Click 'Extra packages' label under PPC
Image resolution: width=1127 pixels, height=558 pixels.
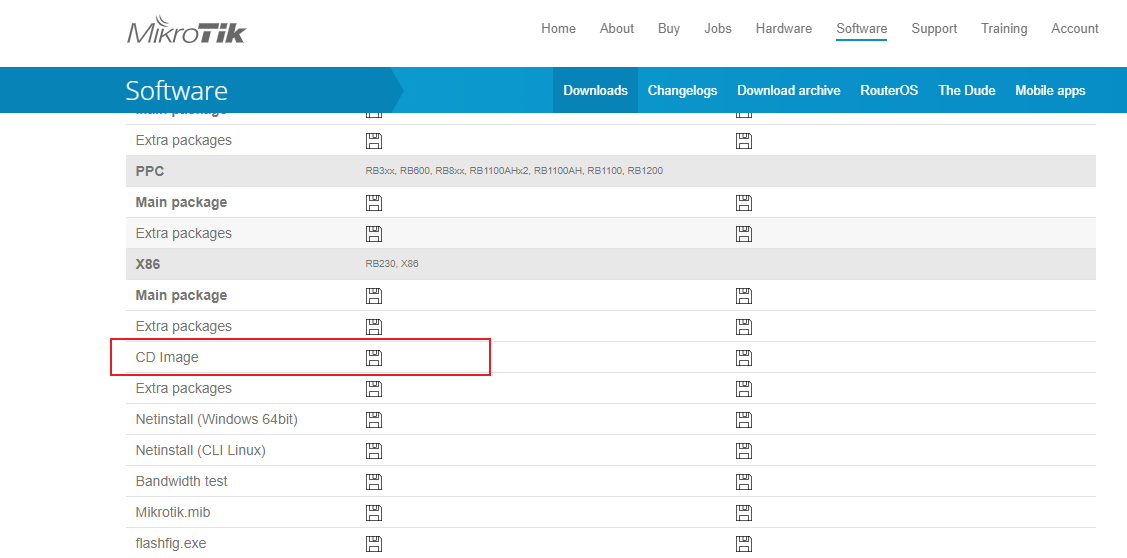point(183,234)
